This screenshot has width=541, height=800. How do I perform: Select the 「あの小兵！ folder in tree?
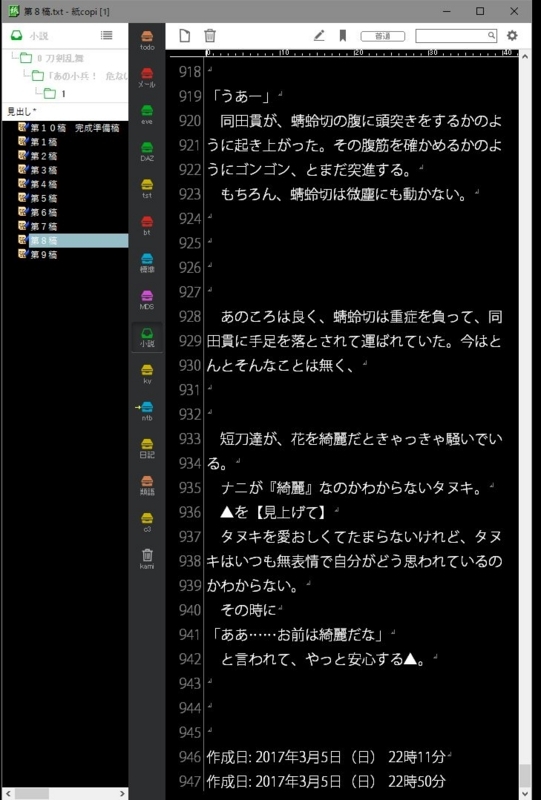(80, 76)
